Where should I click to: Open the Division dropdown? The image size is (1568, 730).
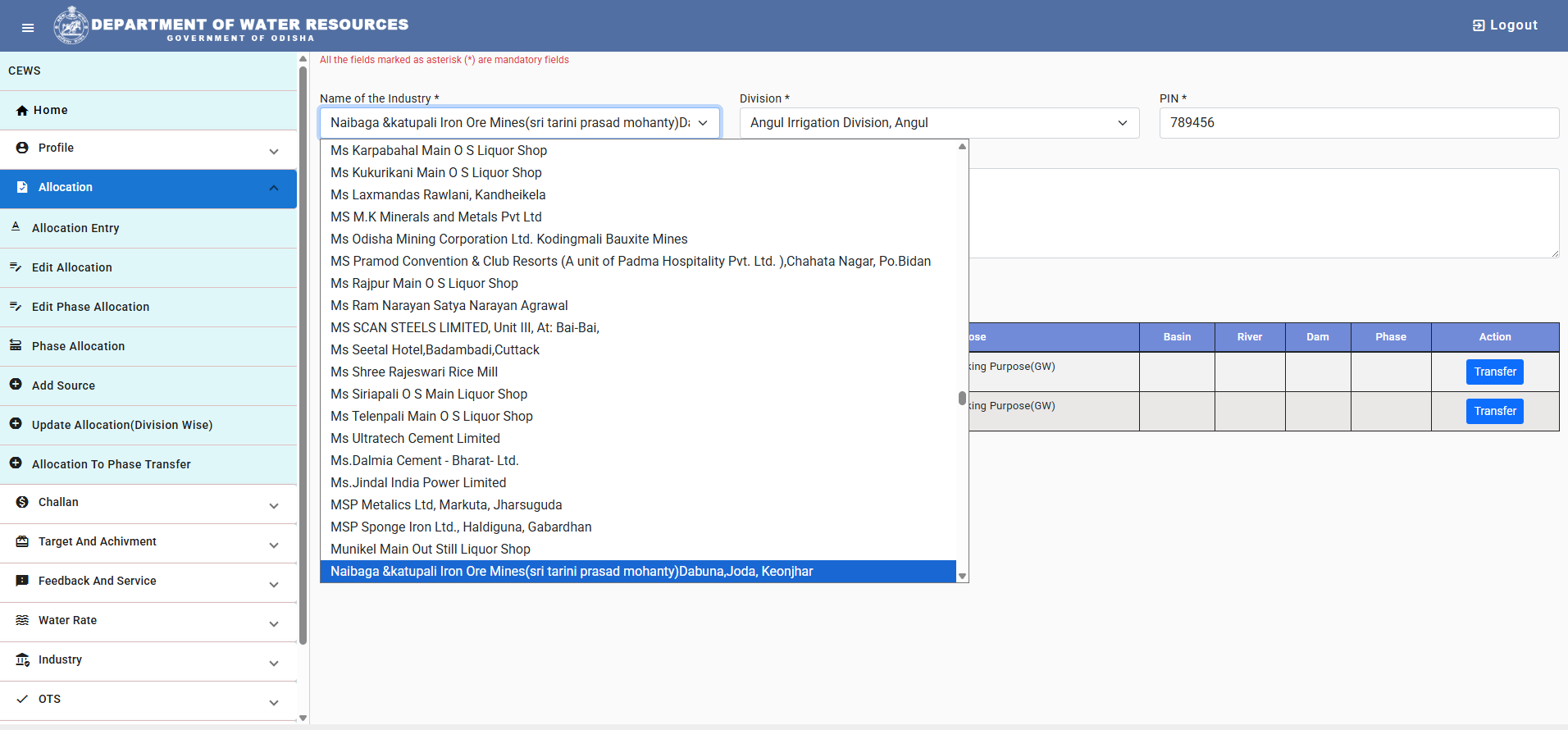[939, 123]
